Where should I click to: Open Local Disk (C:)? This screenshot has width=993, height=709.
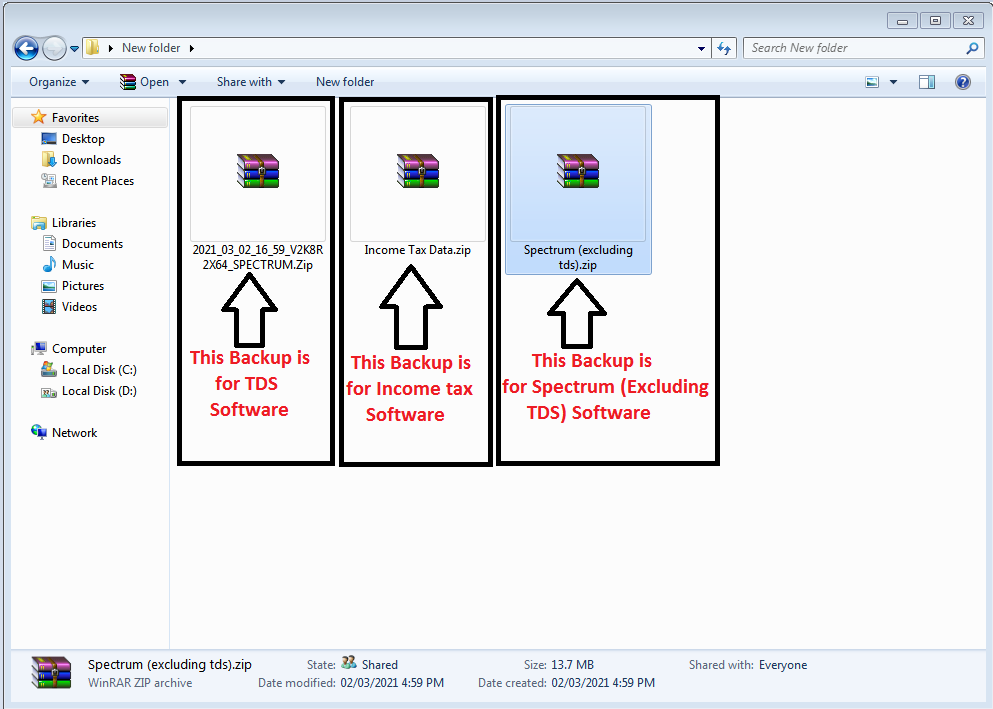(99, 370)
